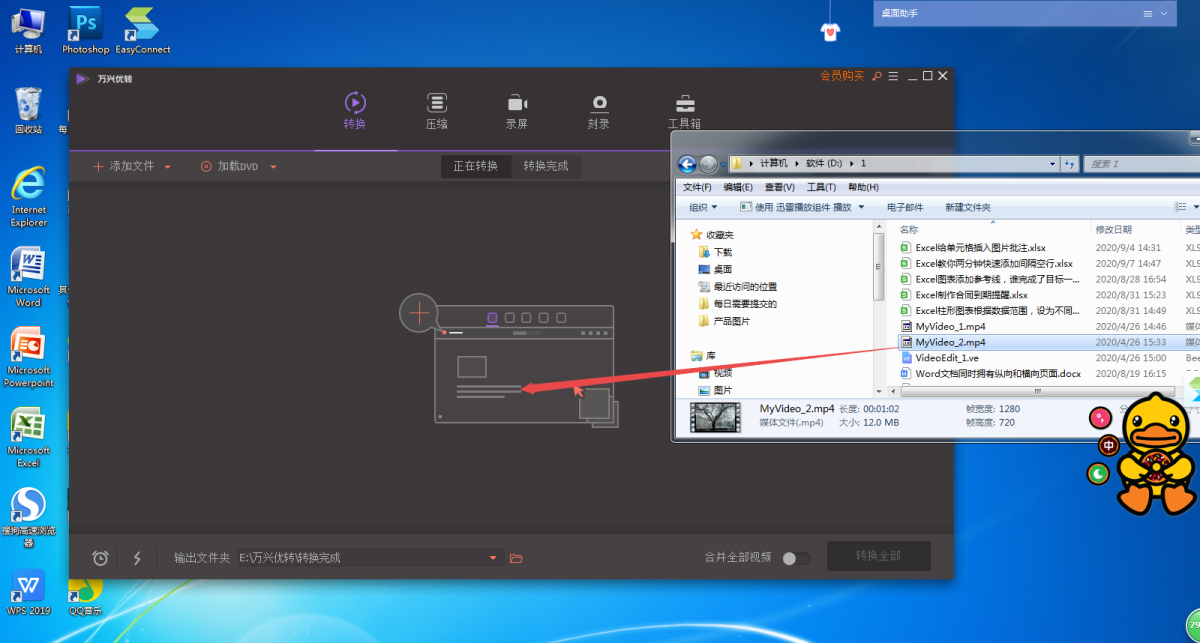The image size is (1200, 643).
Task: Open the 压缩 (Compress) module
Action: coord(436,110)
